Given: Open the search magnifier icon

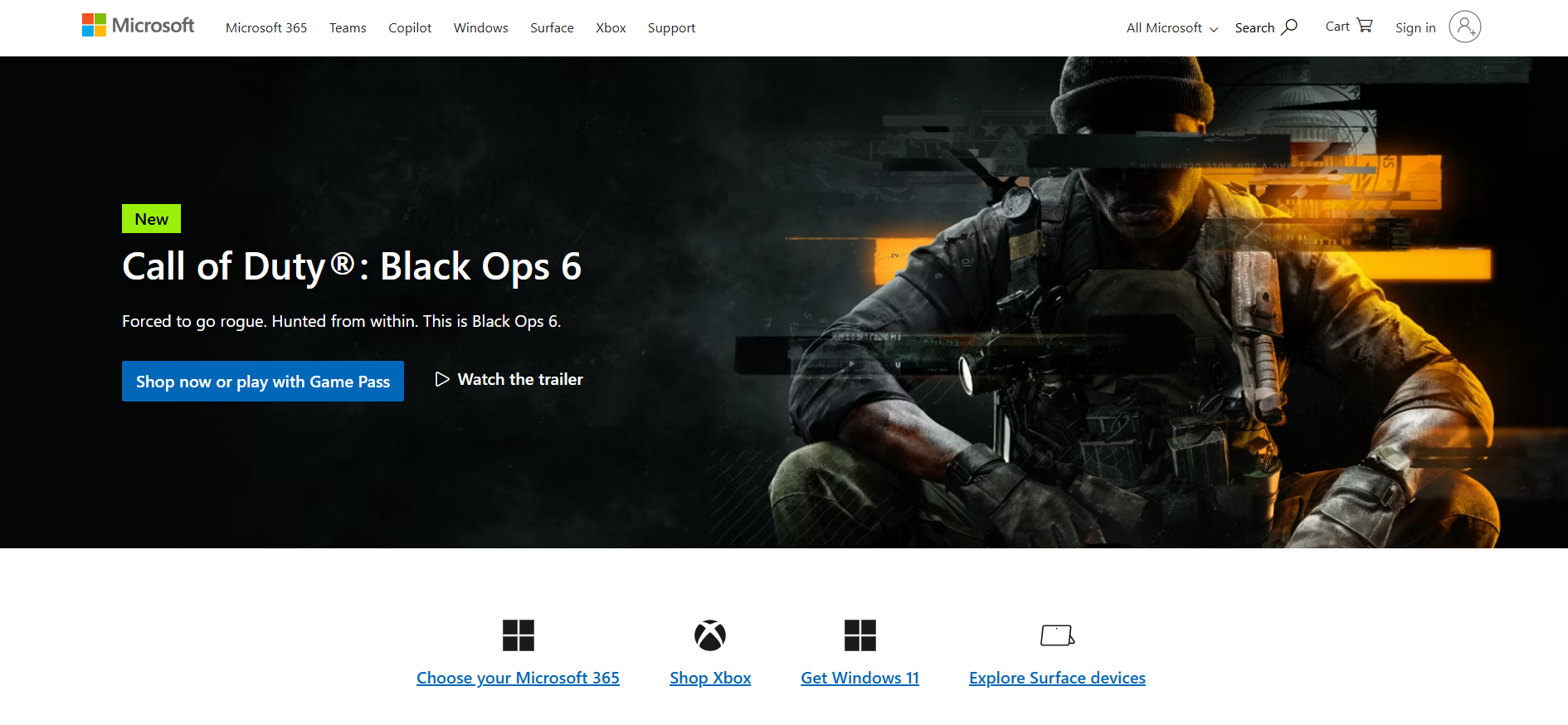Looking at the screenshot, I should click(x=1289, y=27).
